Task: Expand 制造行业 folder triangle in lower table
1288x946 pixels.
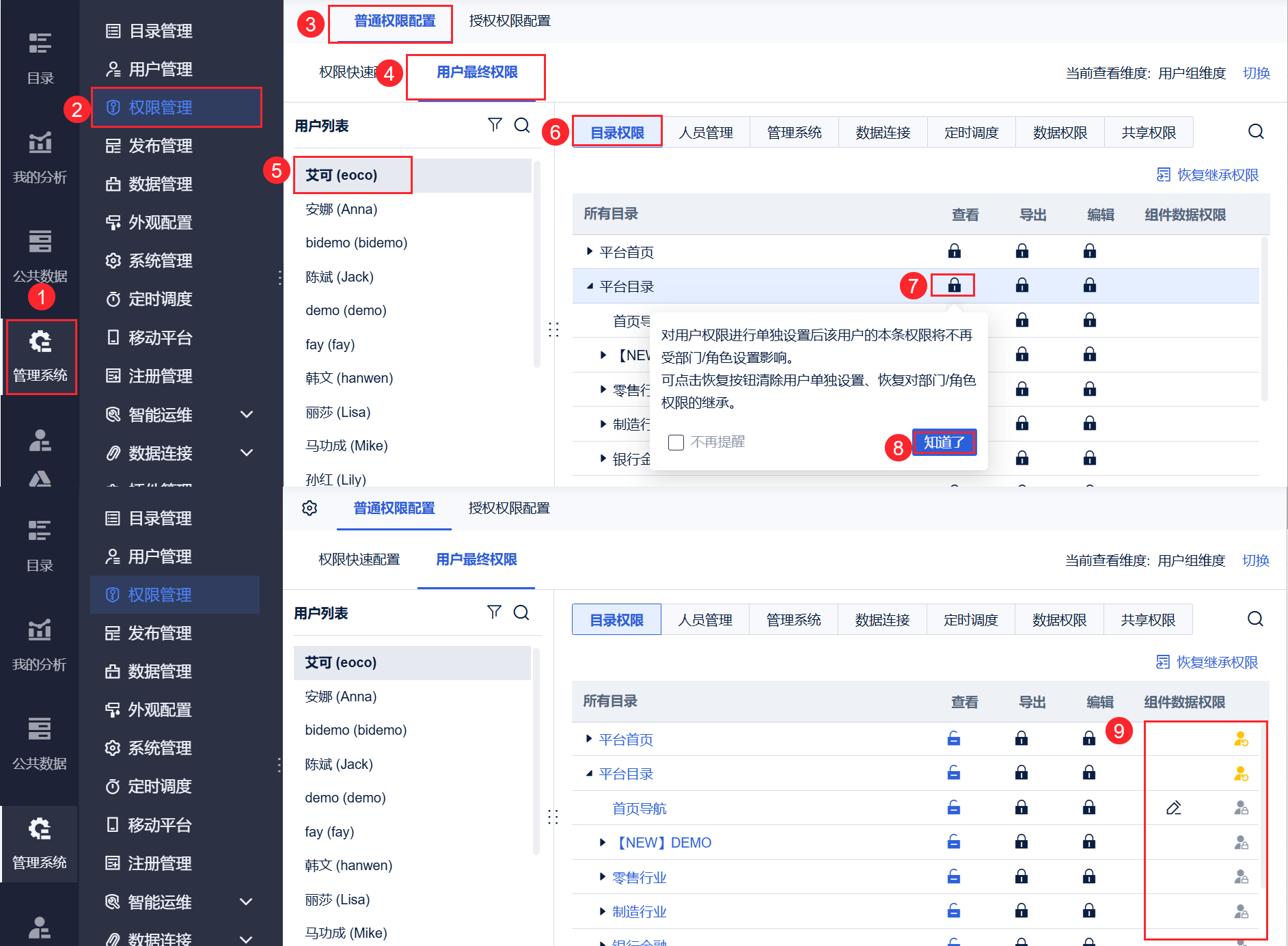Action: pos(602,911)
